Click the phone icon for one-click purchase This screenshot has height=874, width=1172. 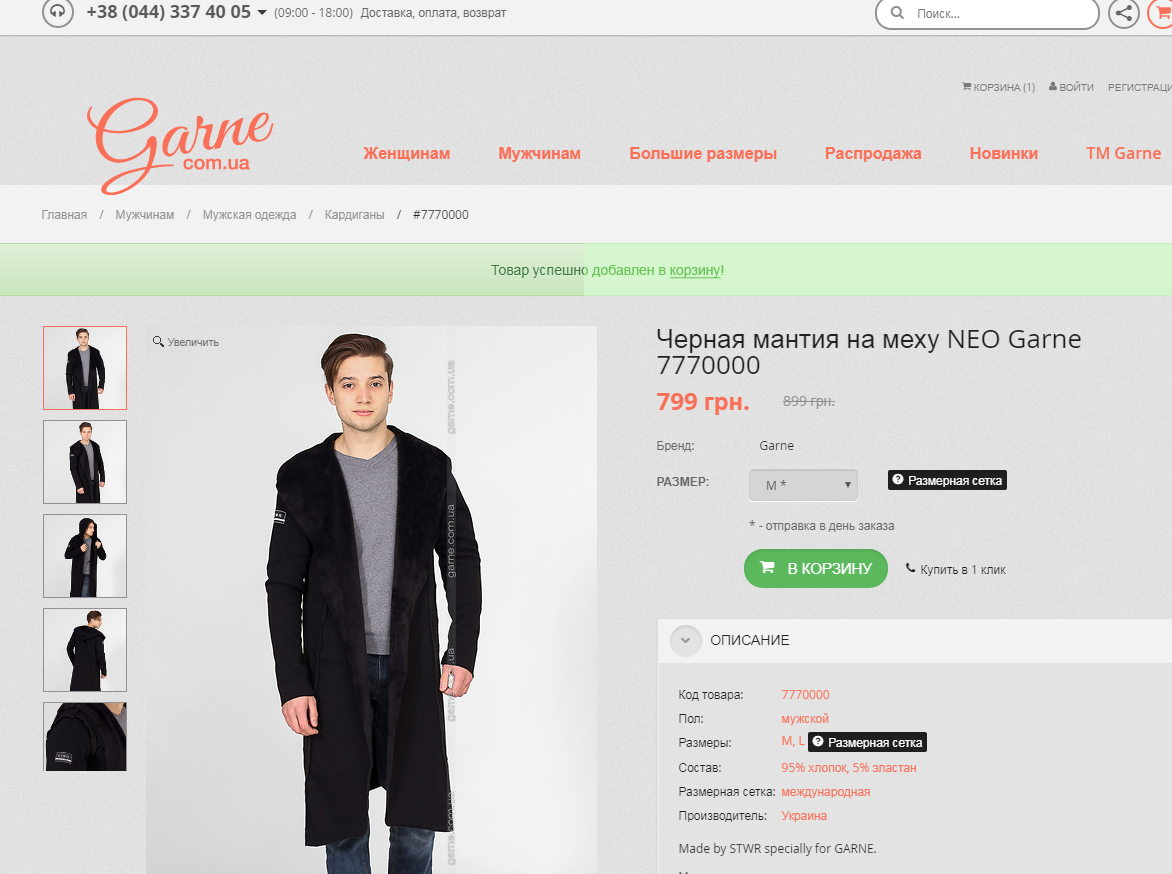[910, 569]
